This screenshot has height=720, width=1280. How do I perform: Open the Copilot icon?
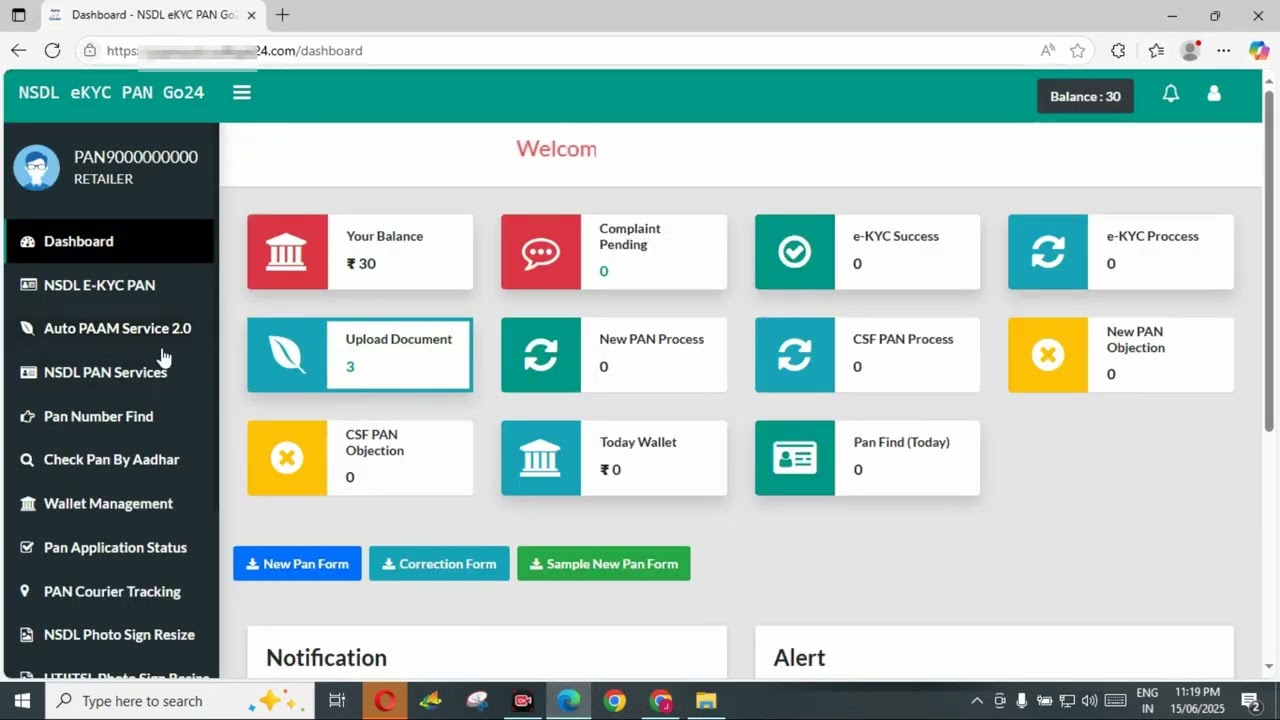1259,51
